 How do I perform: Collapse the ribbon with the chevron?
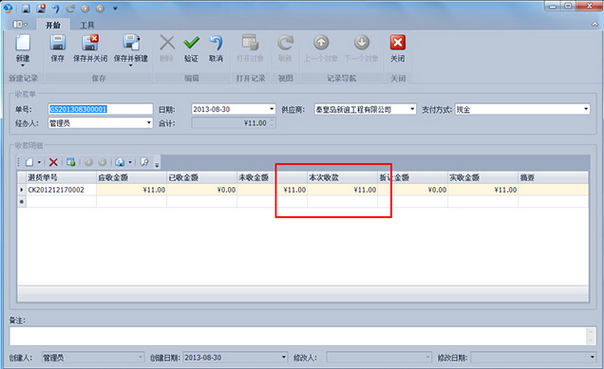point(594,24)
